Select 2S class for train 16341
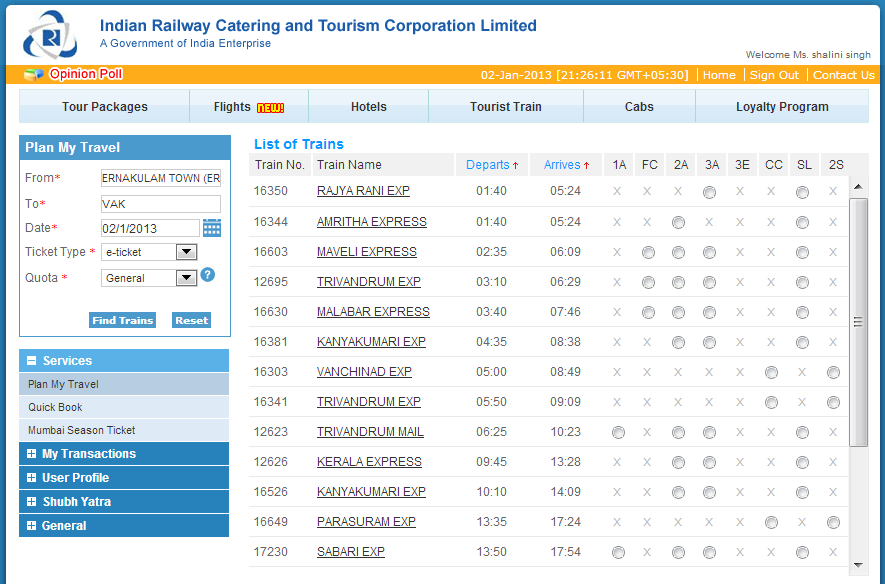Viewport: 885px width, 584px height. click(x=833, y=403)
